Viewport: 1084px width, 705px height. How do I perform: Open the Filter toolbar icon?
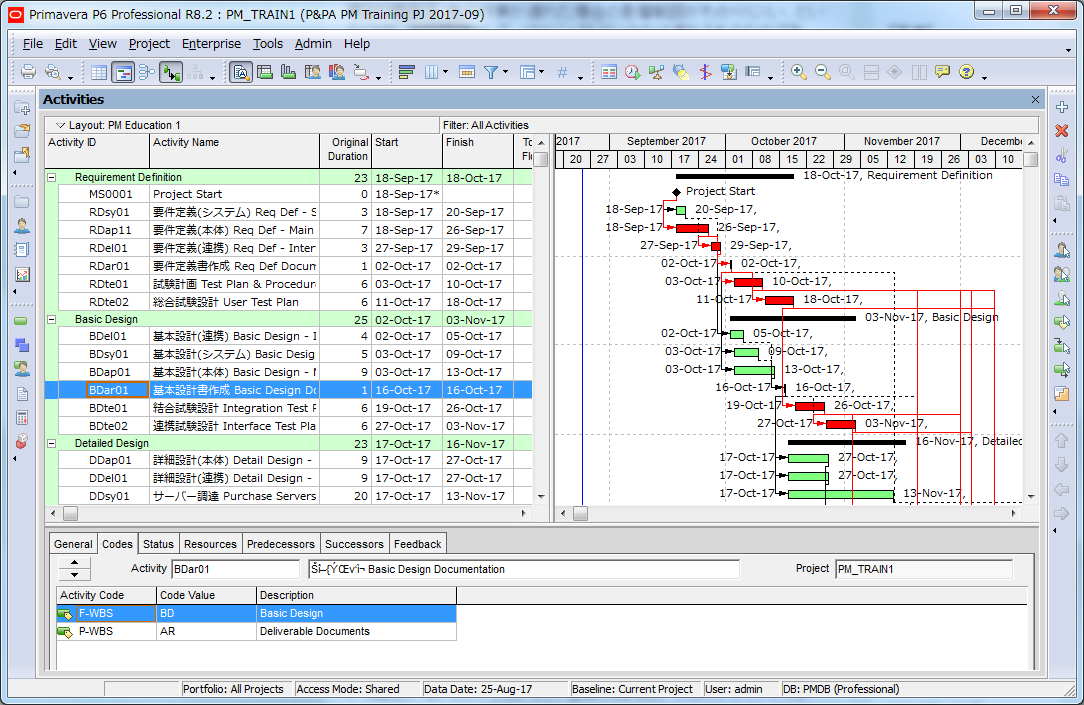pyautogui.click(x=491, y=72)
